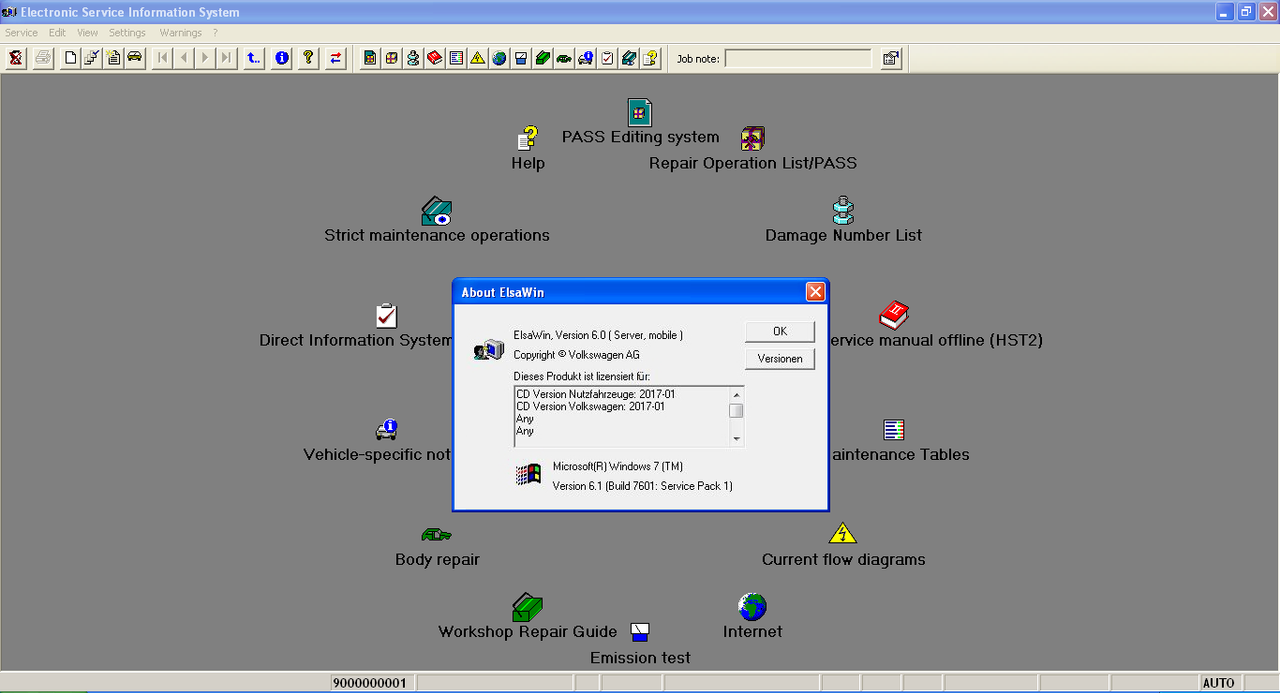Open Damage Number List from main screen
Image resolution: width=1280 pixels, height=693 pixels.
point(843,211)
